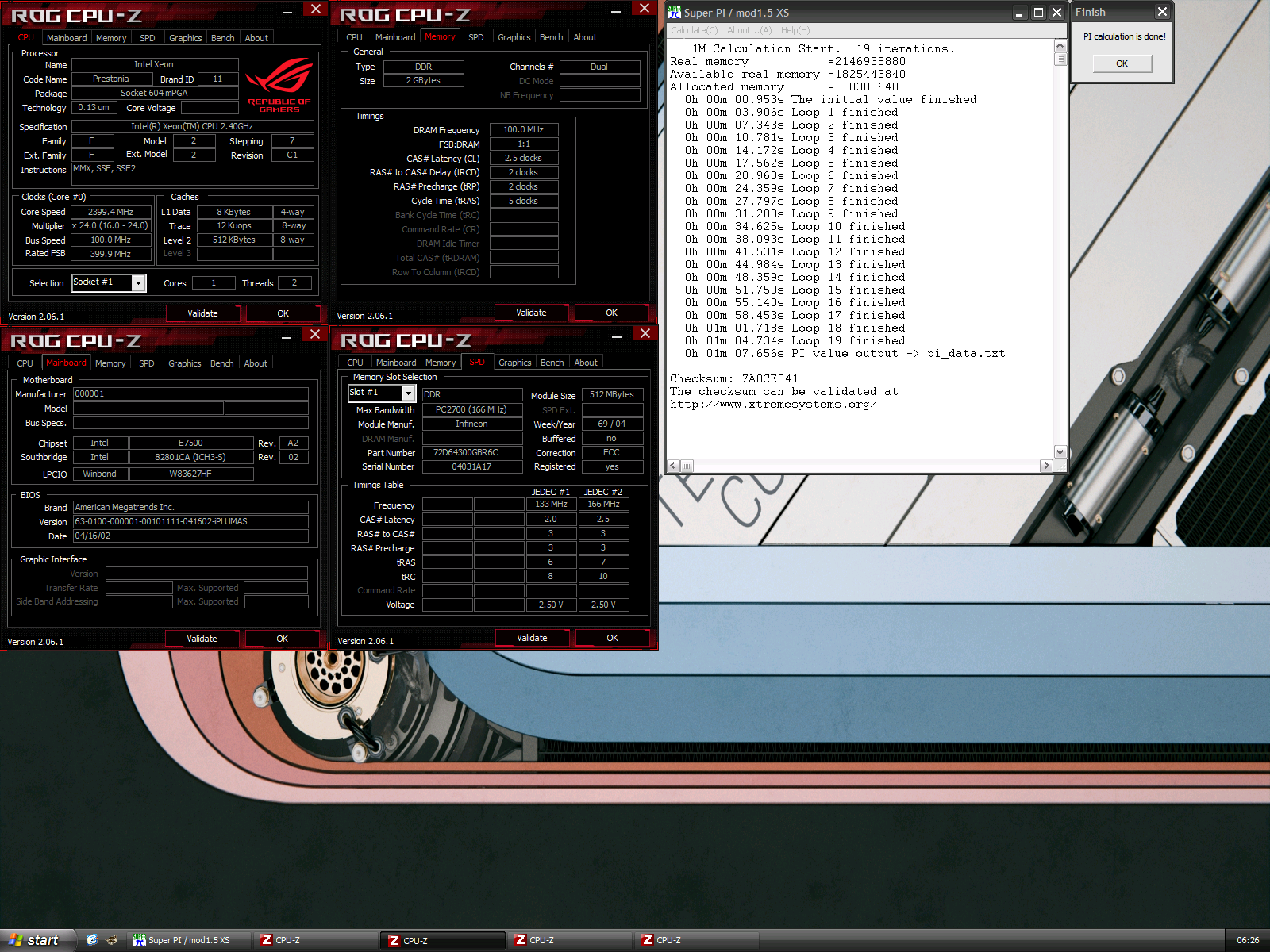1270x952 pixels.
Task: Click OK in the SPD tab window
Action: [612, 638]
